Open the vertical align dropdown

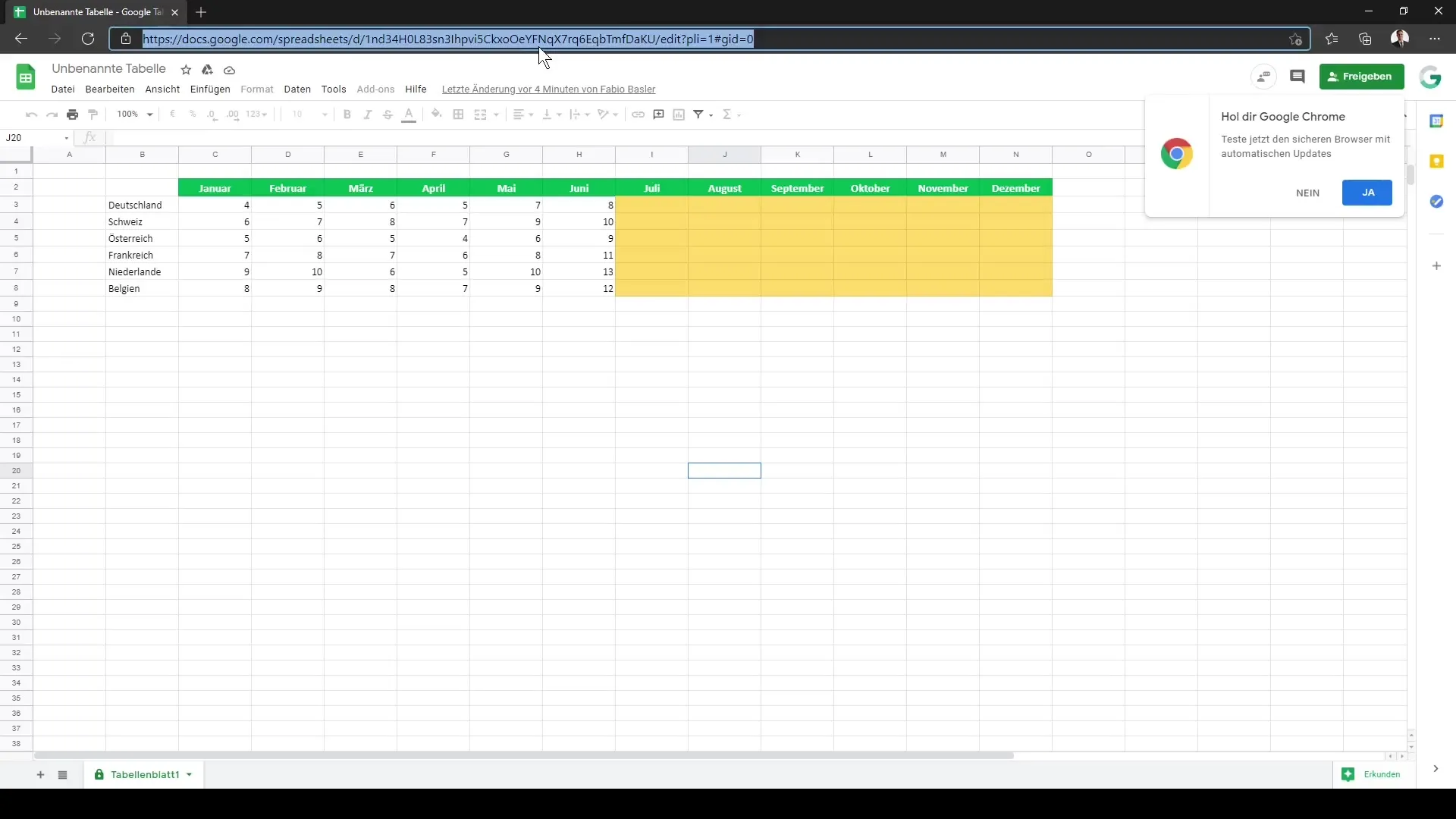[551, 115]
